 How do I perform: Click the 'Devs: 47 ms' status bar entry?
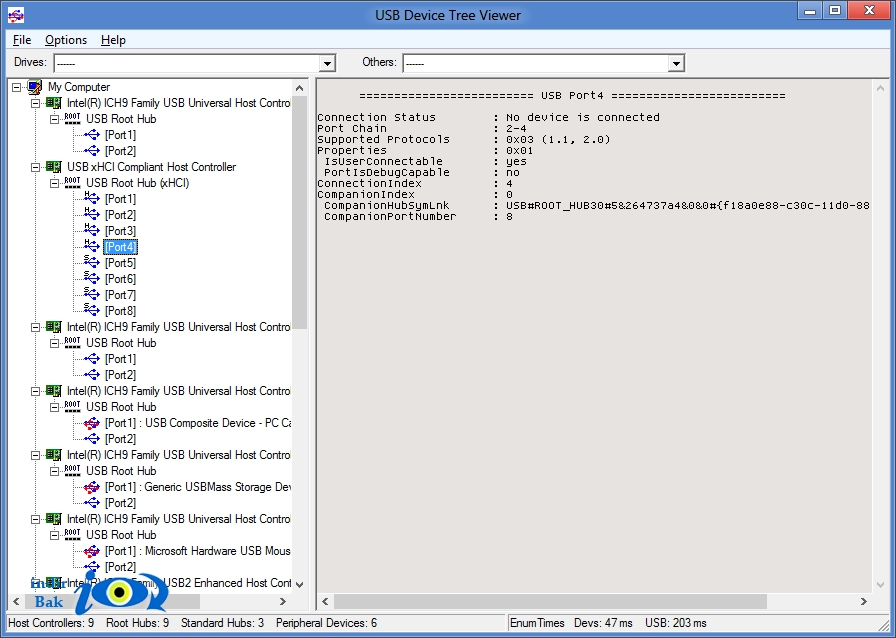pos(603,623)
